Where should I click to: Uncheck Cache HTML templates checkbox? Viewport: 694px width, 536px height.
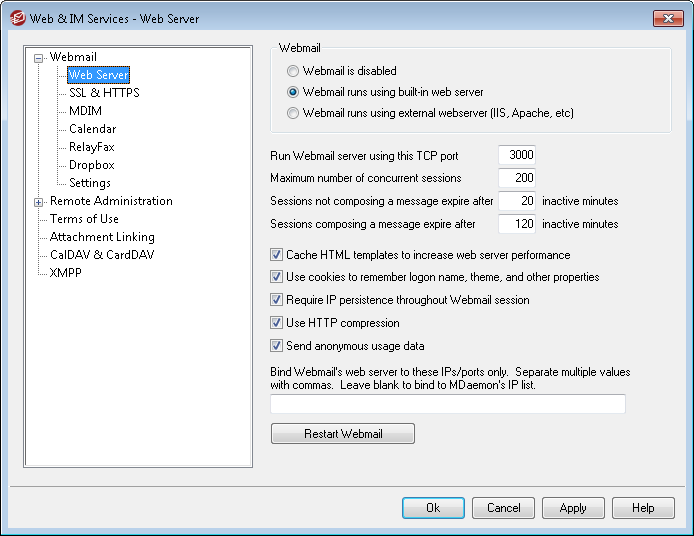point(276,255)
